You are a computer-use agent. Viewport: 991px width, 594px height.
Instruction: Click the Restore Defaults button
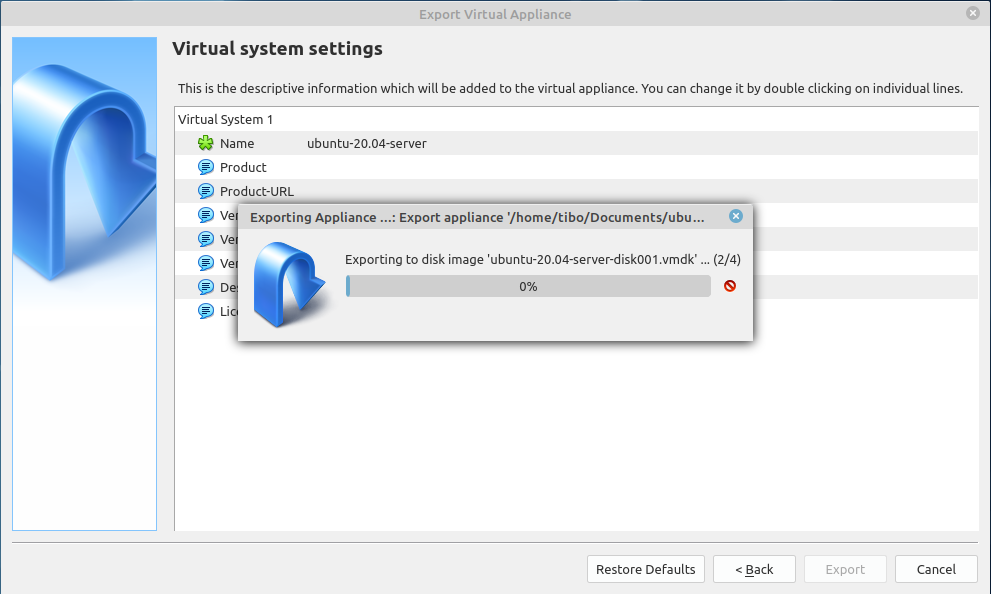pyautogui.click(x=645, y=569)
